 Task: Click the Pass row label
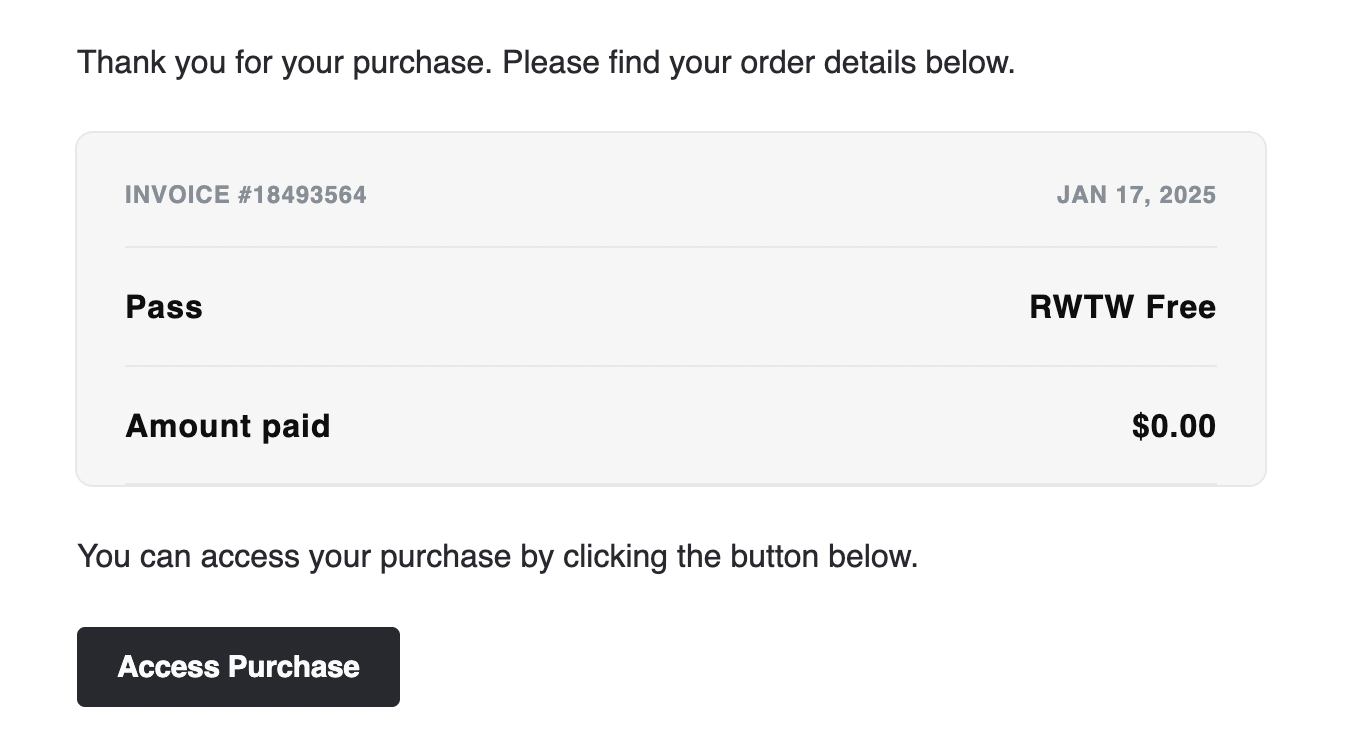click(163, 307)
